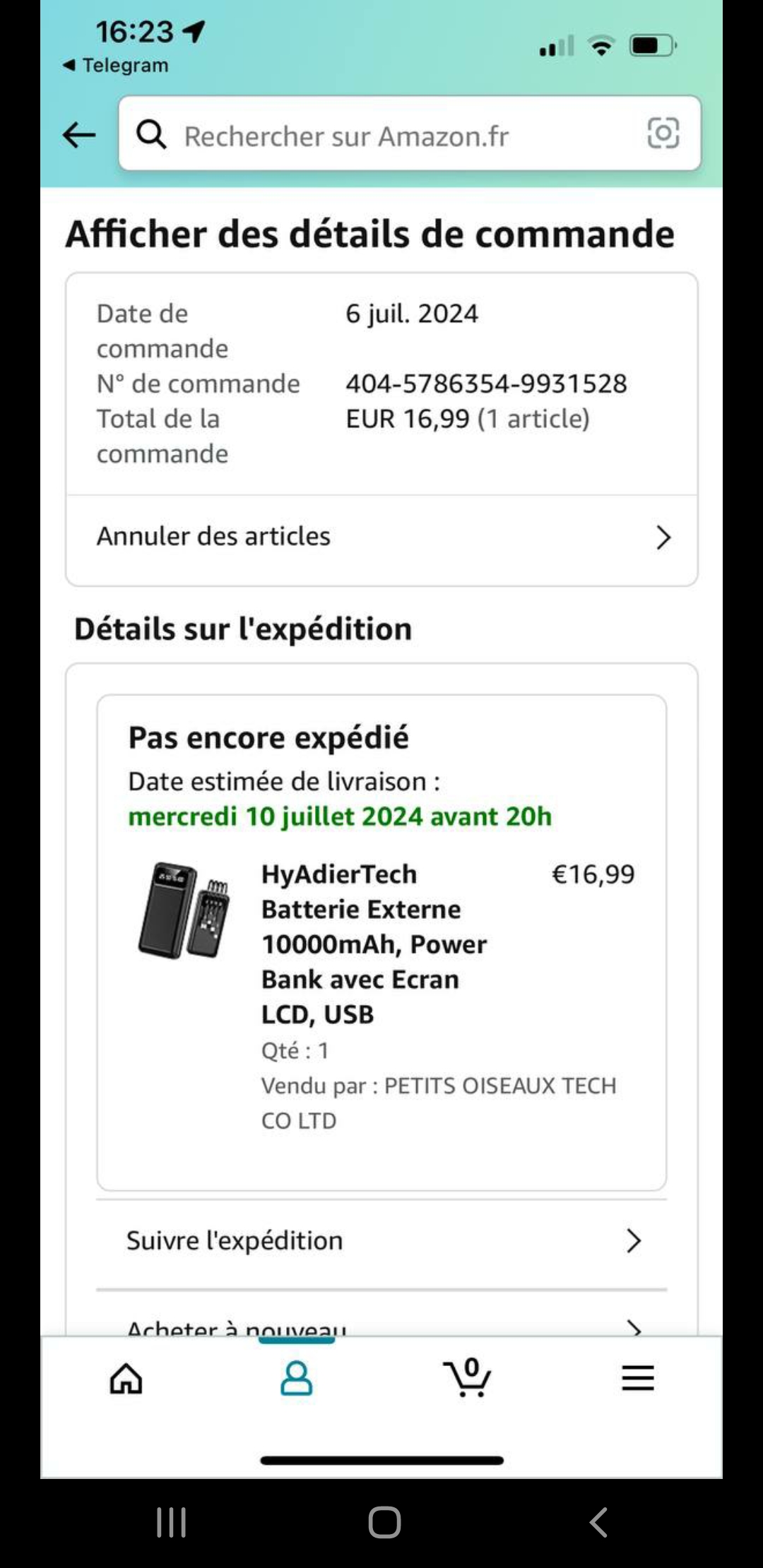Image resolution: width=763 pixels, height=1568 pixels.
Task: Tap the Android home button
Action: click(384, 1522)
